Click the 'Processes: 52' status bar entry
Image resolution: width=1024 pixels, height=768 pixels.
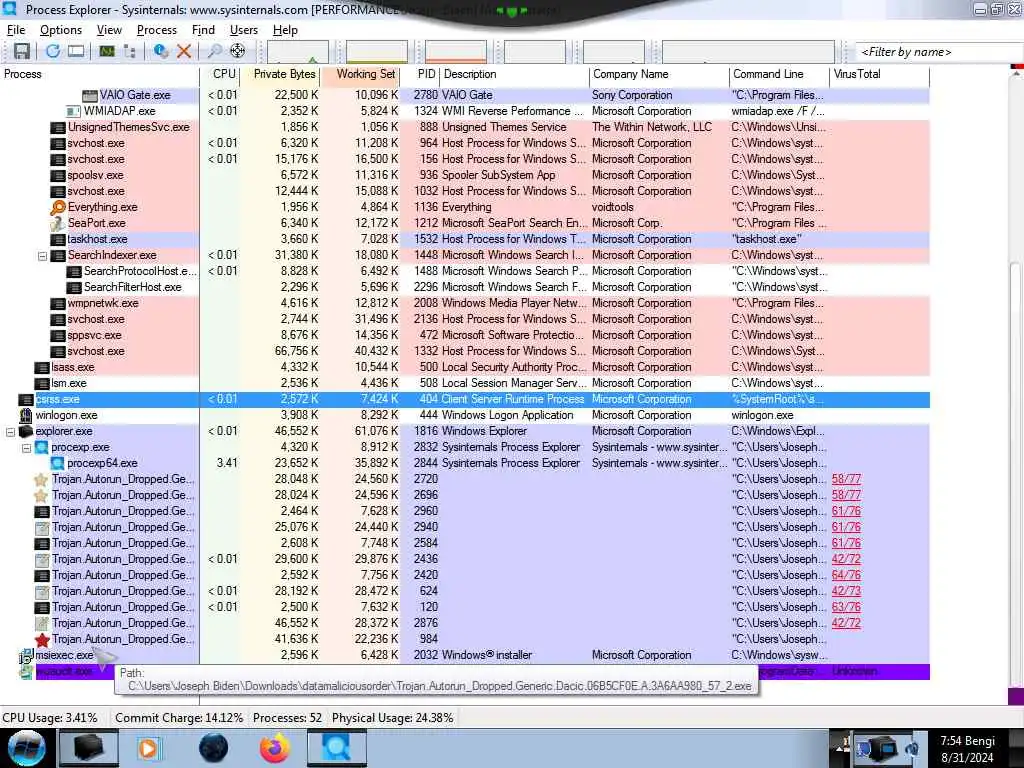[x=287, y=718]
